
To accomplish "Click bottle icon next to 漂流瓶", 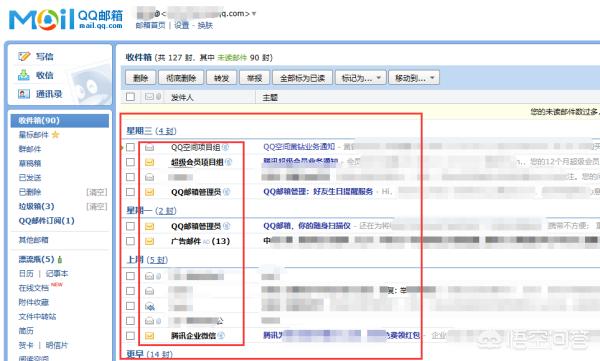I will [x=60, y=260].
